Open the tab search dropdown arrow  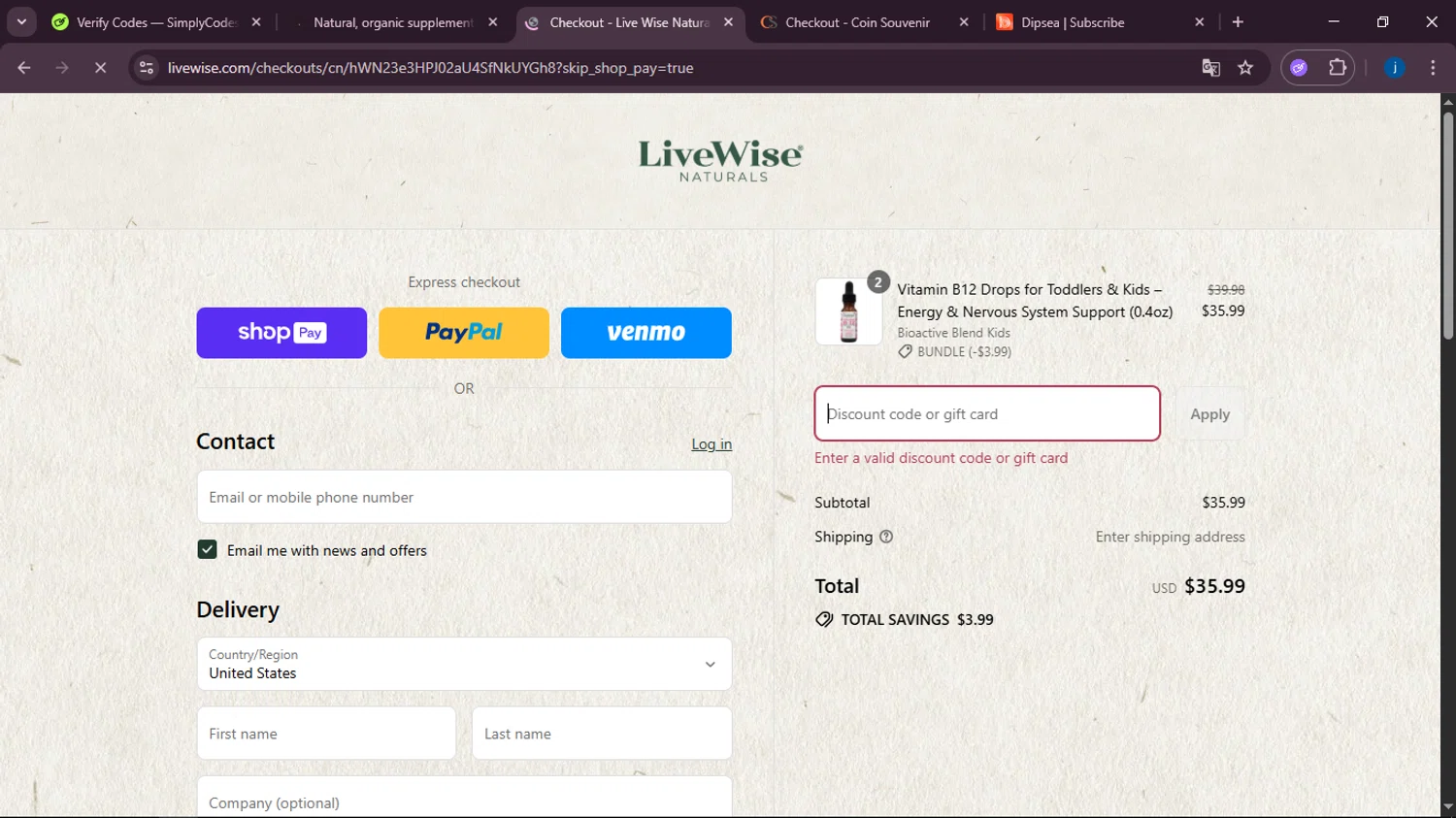click(x=21, y=21)
